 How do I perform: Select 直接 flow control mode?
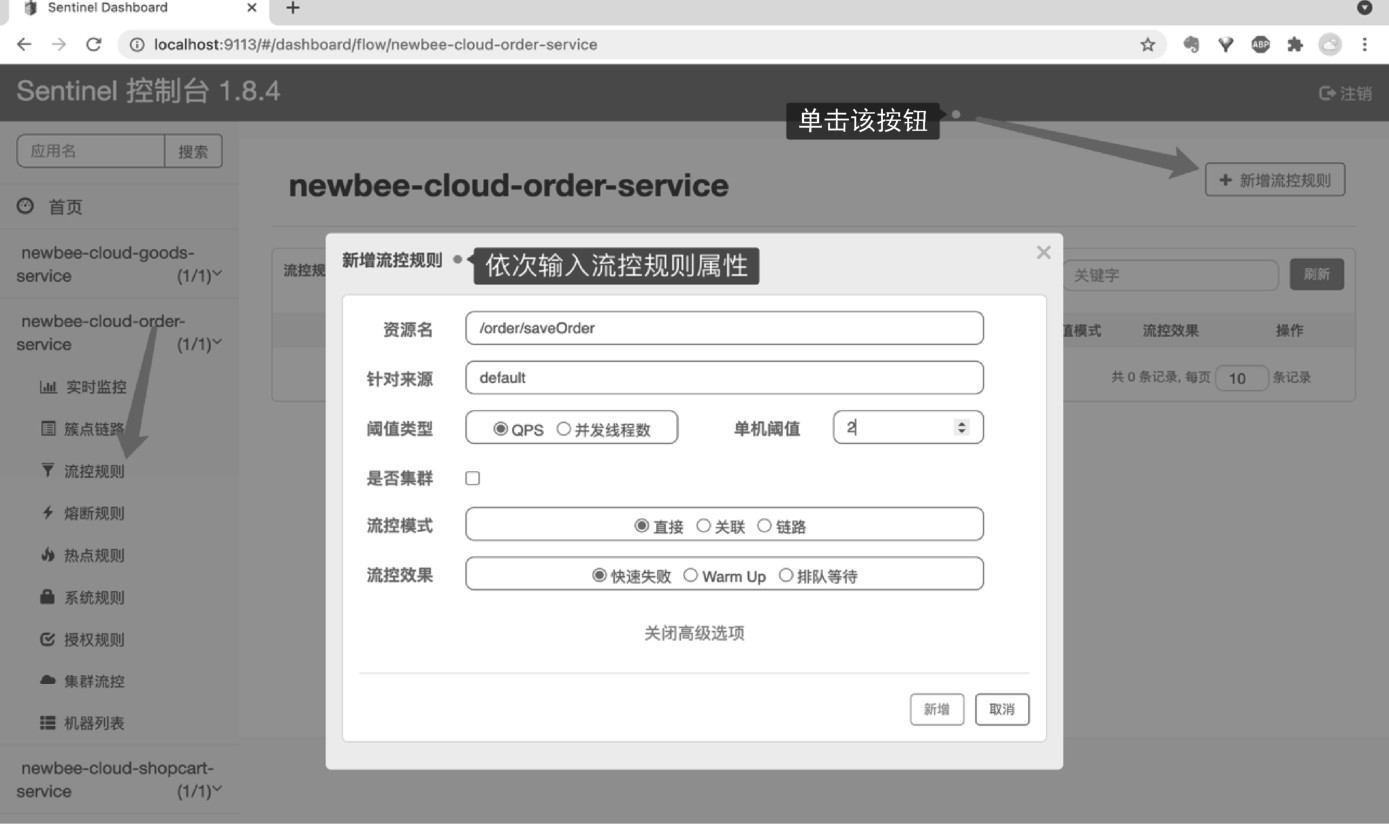click(642, 525)
